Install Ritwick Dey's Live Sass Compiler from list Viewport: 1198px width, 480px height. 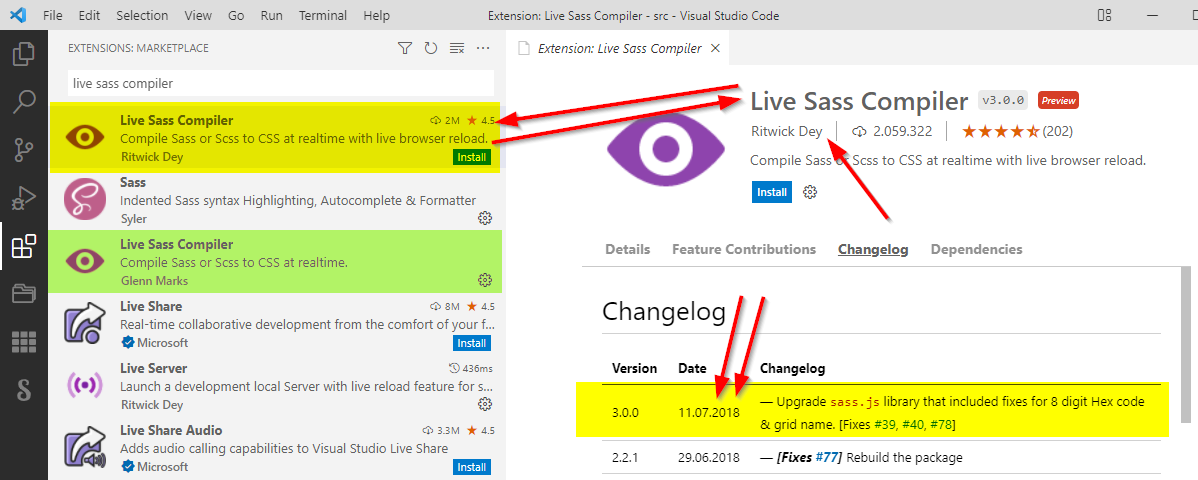(x=471, y=157)
